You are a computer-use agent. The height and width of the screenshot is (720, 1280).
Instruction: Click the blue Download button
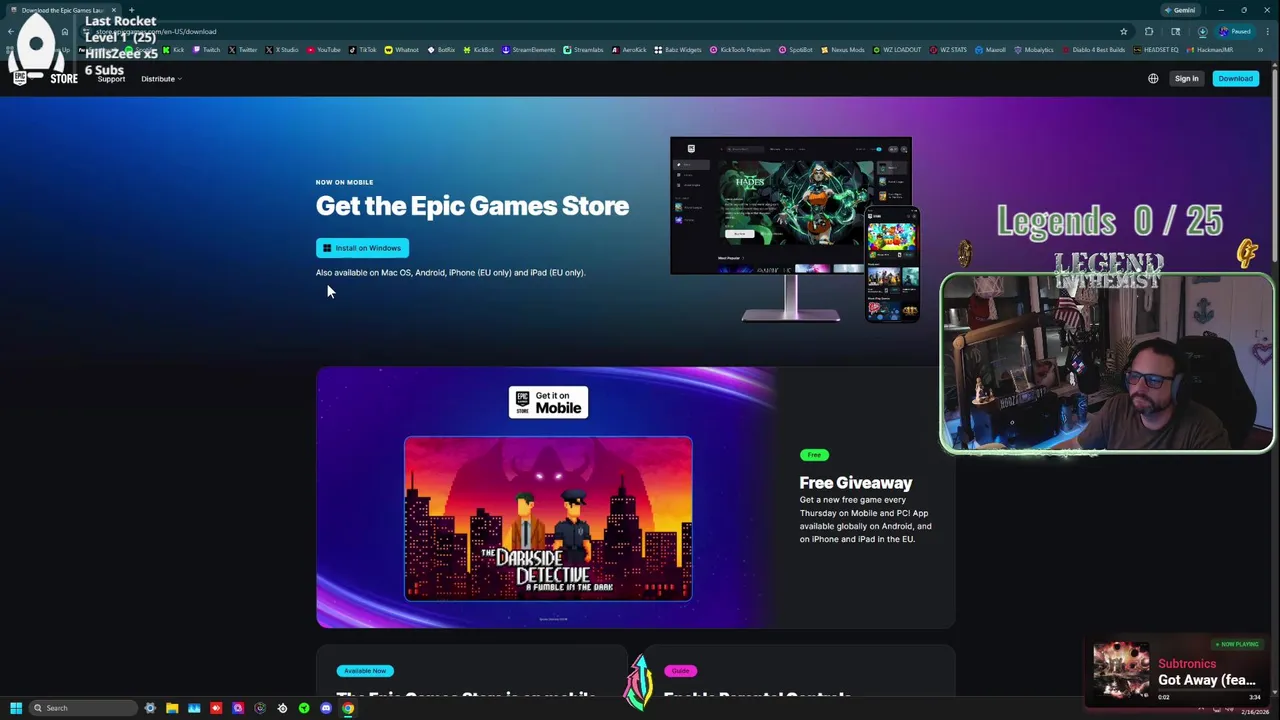coord(1235,78)
